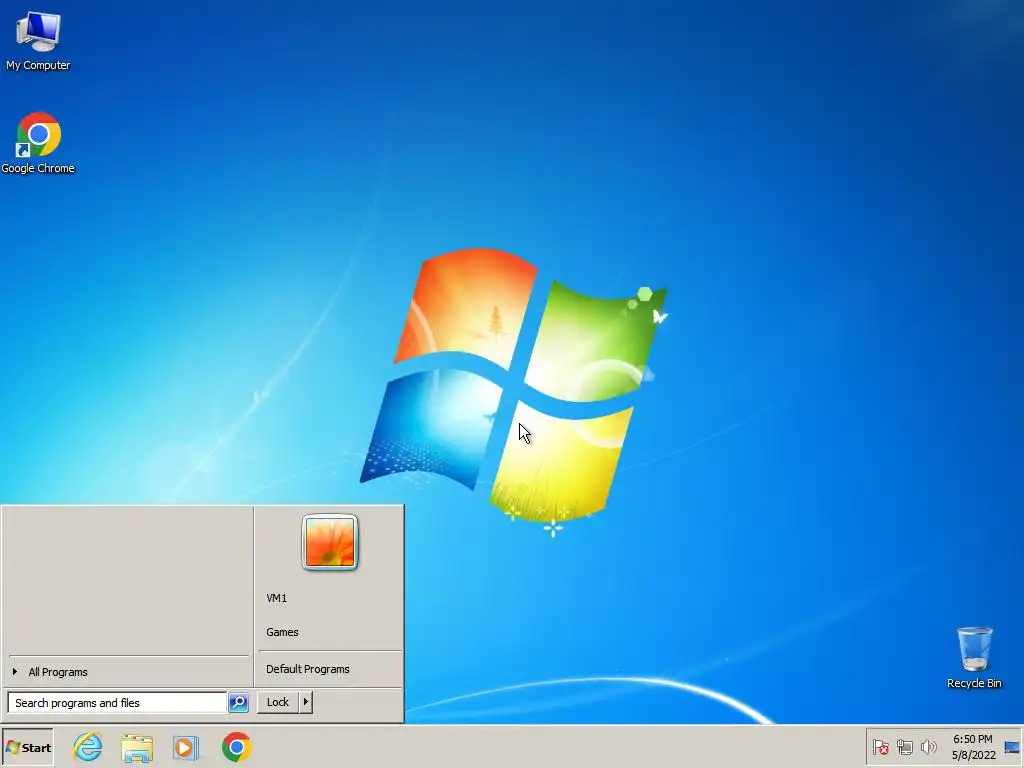This screenshot has width=1024, height=768.
Task: Launch Chrome from the taskbar
Action: click(236, 747)
